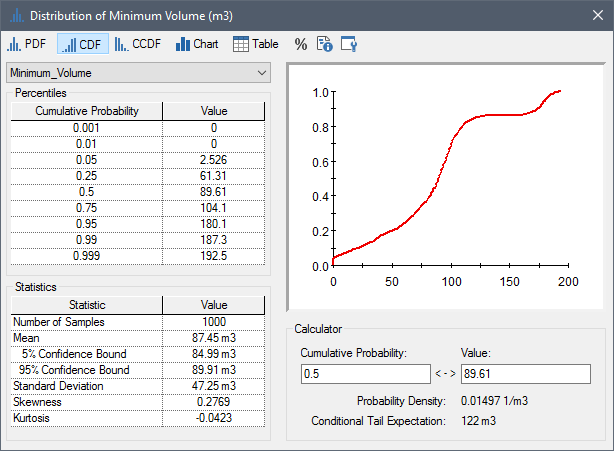Show the CCDF view

138,44
